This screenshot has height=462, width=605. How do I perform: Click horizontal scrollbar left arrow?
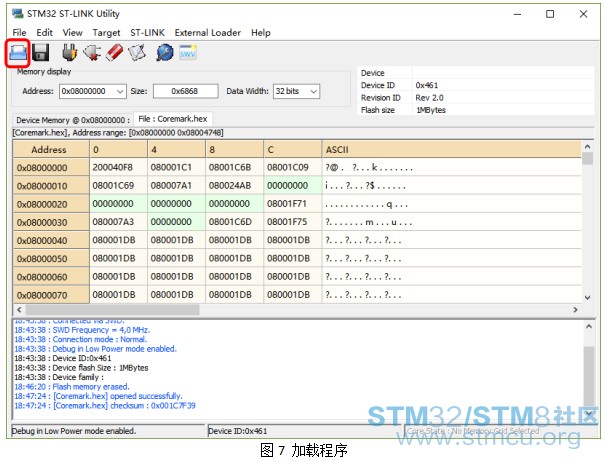[19, 310]
